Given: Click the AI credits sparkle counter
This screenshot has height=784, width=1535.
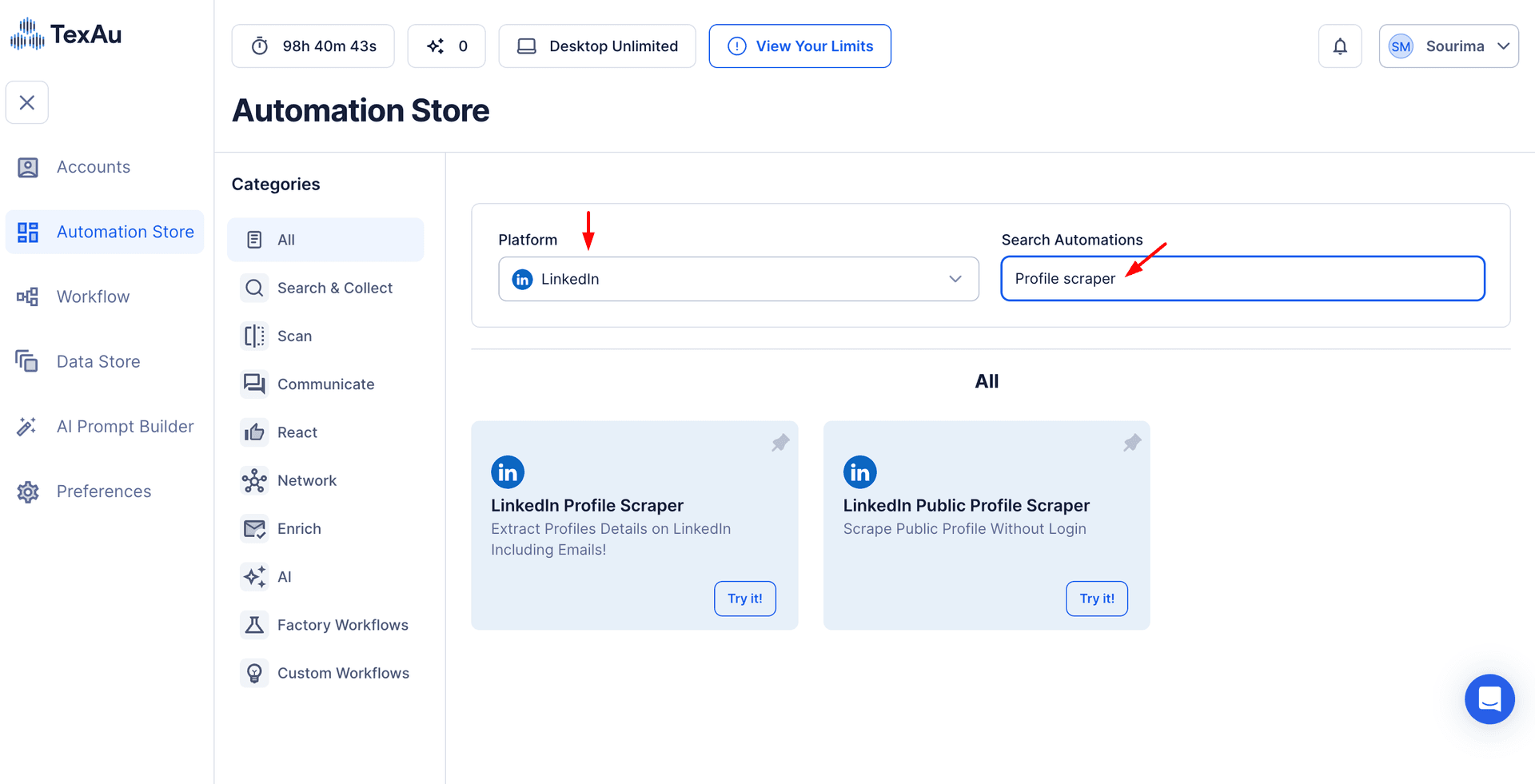Looking at the screenshot, I should click(446, 46).
